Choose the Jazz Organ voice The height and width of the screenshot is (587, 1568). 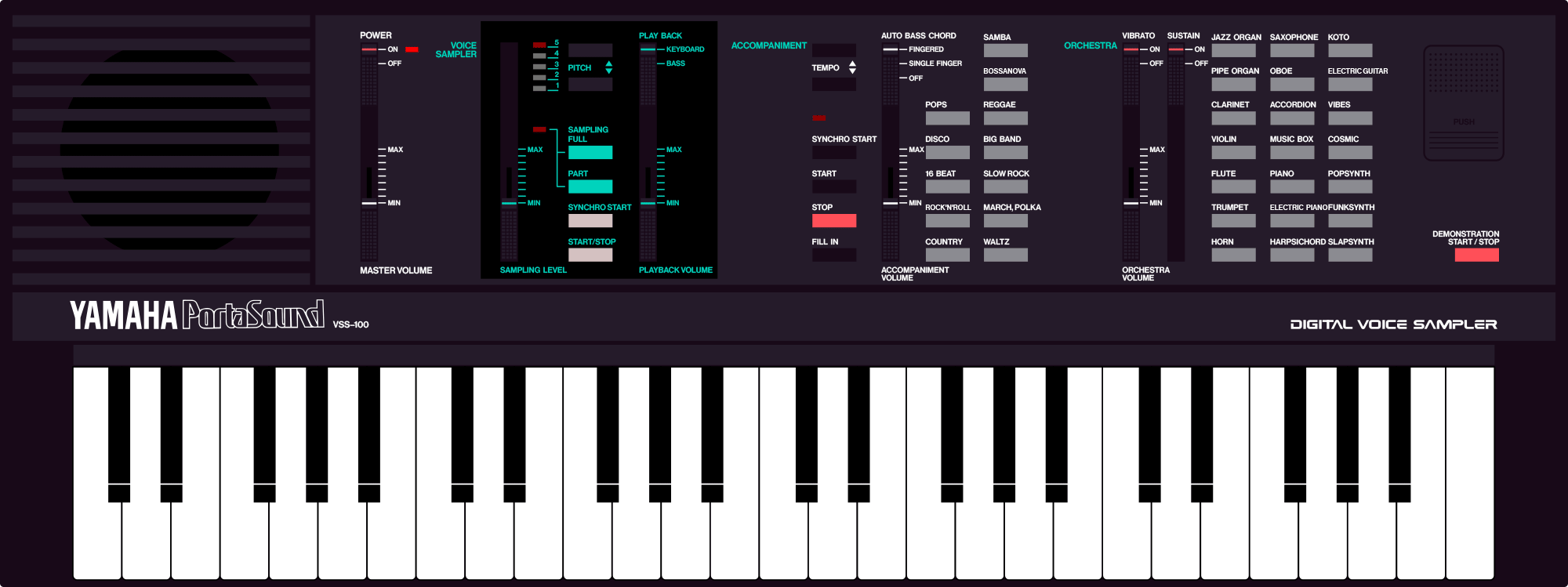tap(1233, 50)
